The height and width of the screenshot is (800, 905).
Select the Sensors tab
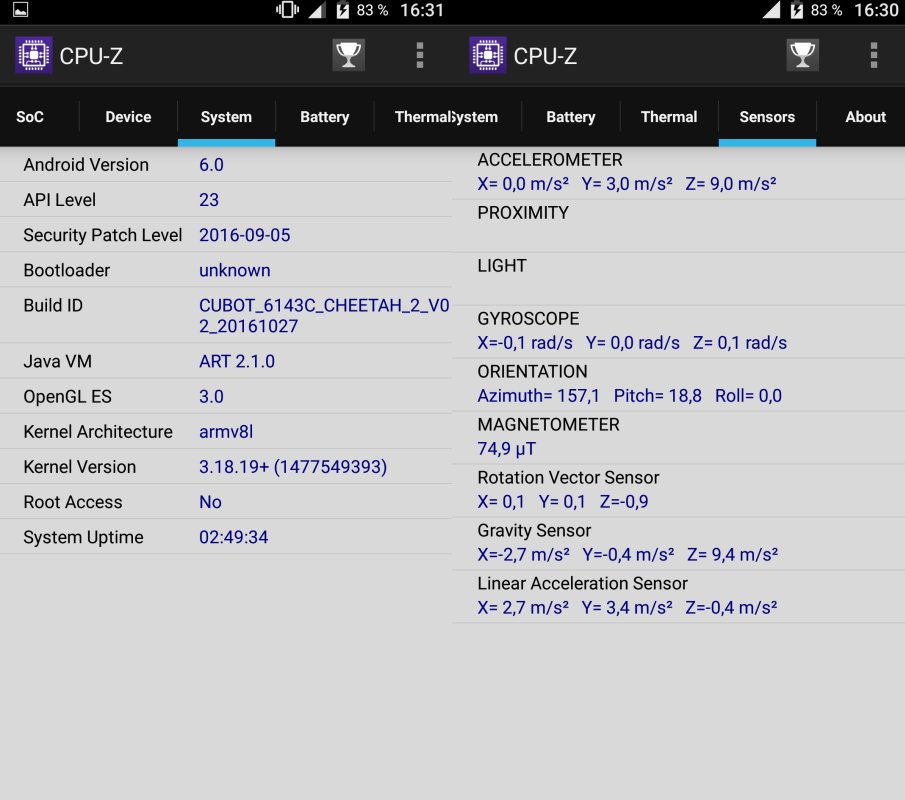tap(767, 117)
